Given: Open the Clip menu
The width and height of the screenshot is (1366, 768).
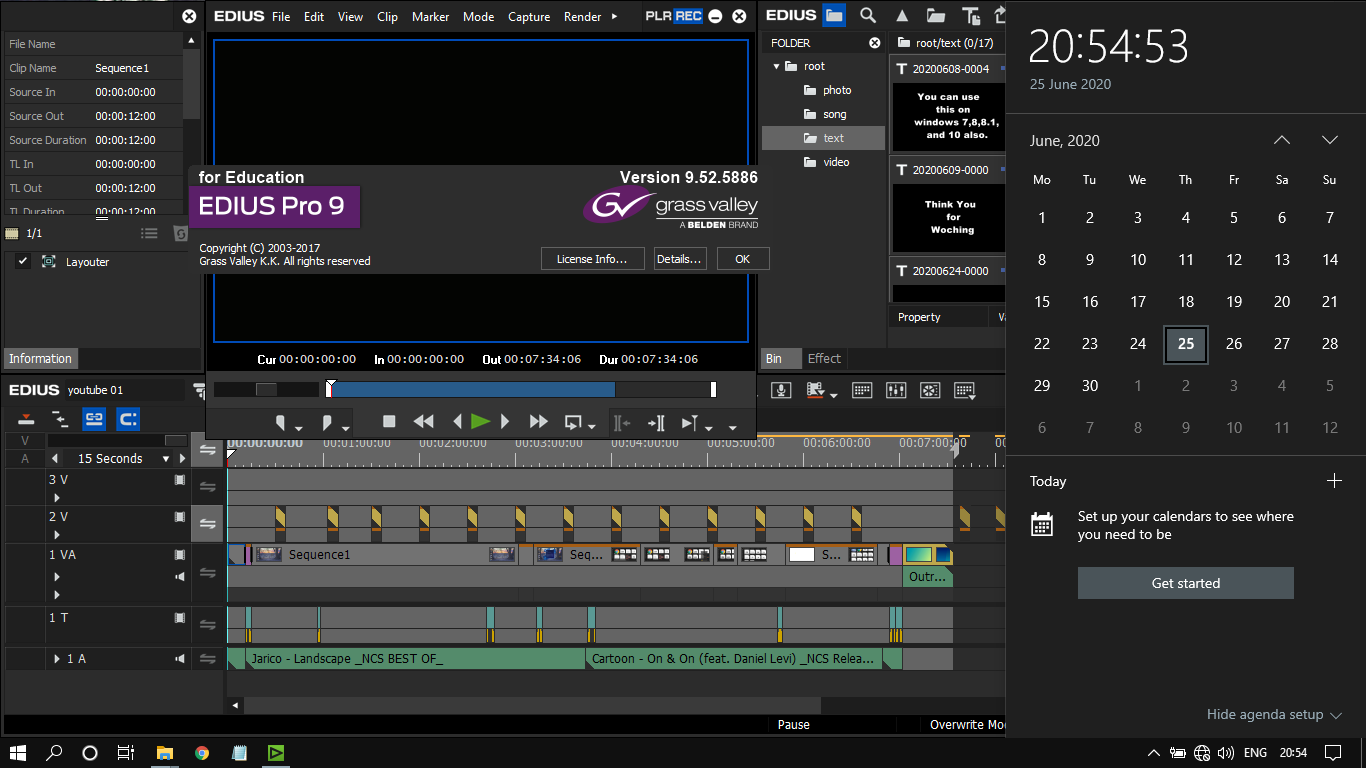Looking at the screenshot, I should coord(387,17).
